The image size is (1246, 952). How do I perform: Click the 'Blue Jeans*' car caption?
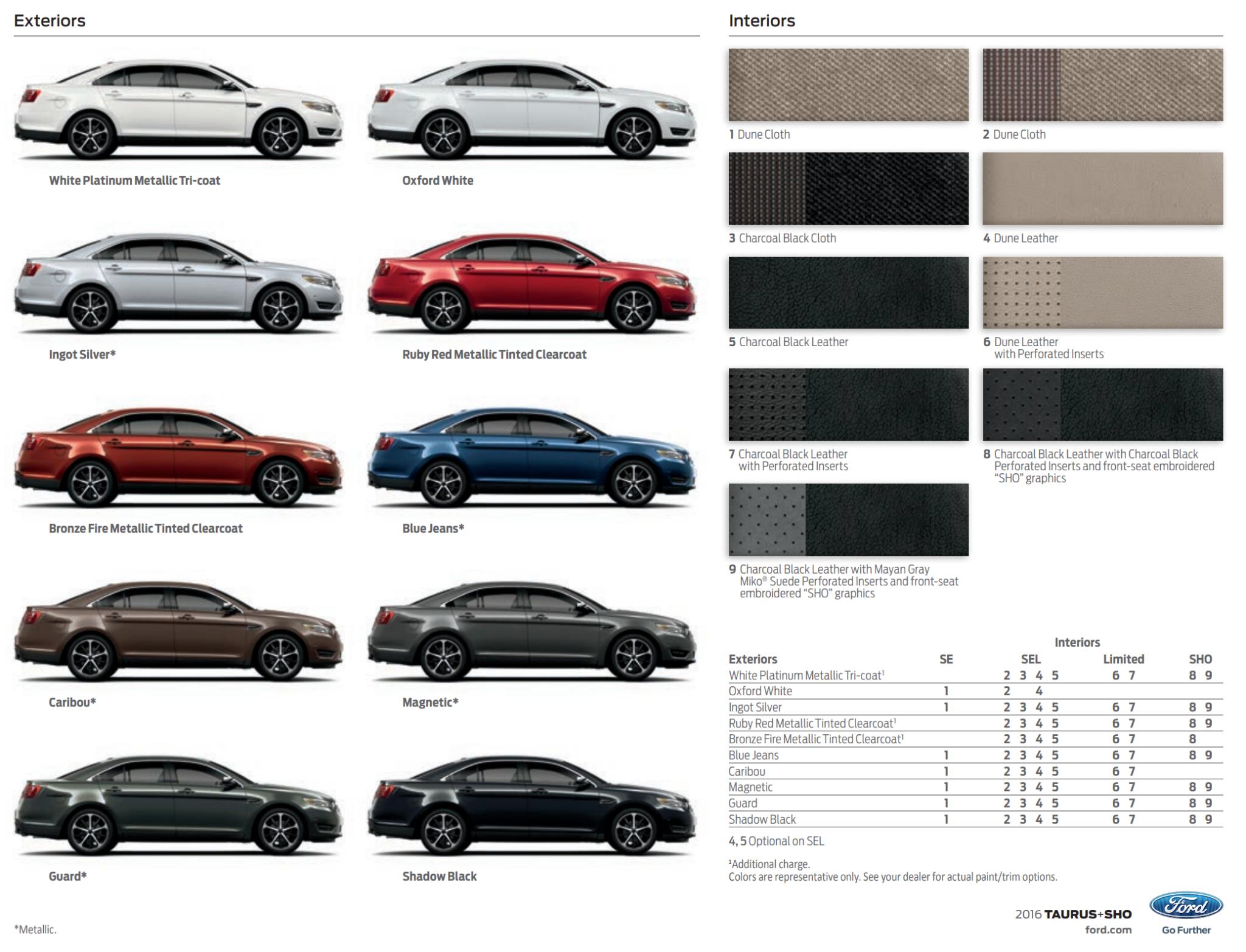[433, 529]
